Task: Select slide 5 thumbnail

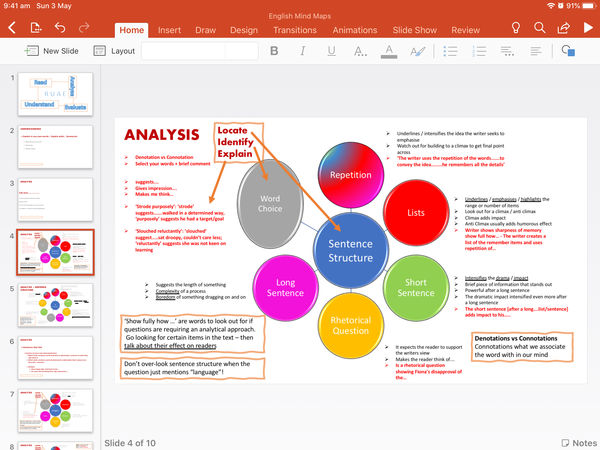Action: tap(55, 305)
